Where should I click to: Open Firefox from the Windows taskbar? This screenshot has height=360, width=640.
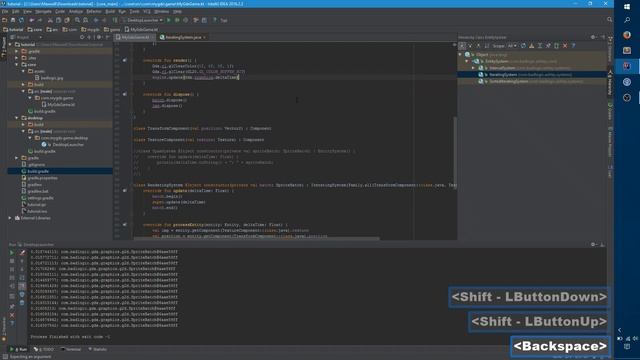pyautogui.click(x=627, y=35)
